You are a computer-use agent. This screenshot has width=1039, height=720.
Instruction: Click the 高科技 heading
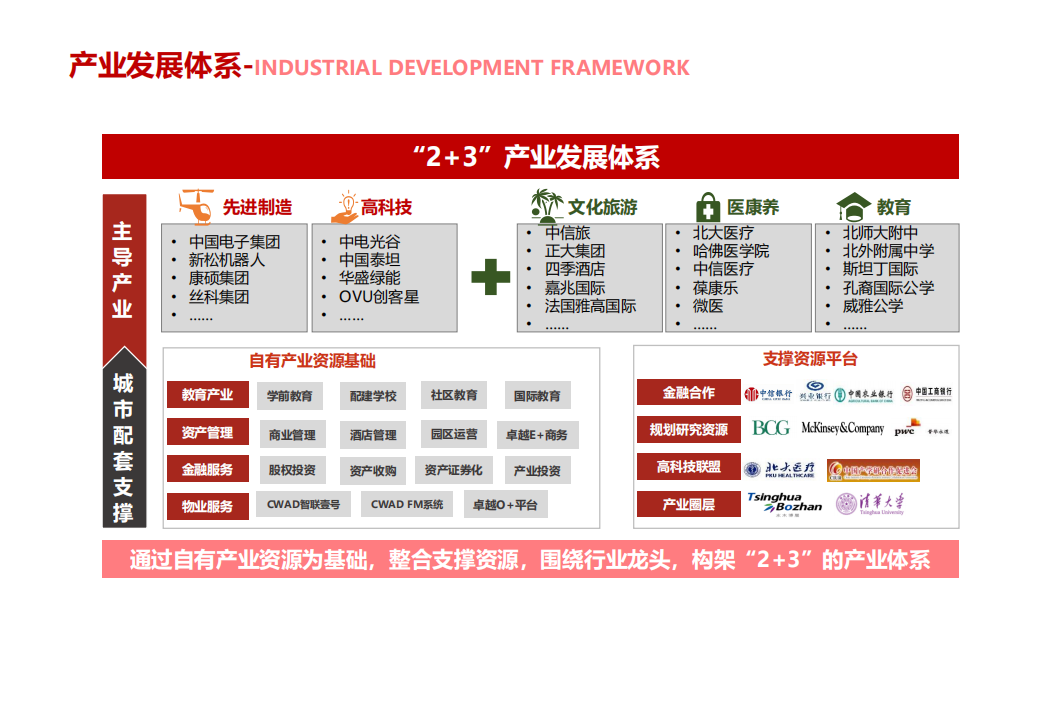tap(386, 207)
